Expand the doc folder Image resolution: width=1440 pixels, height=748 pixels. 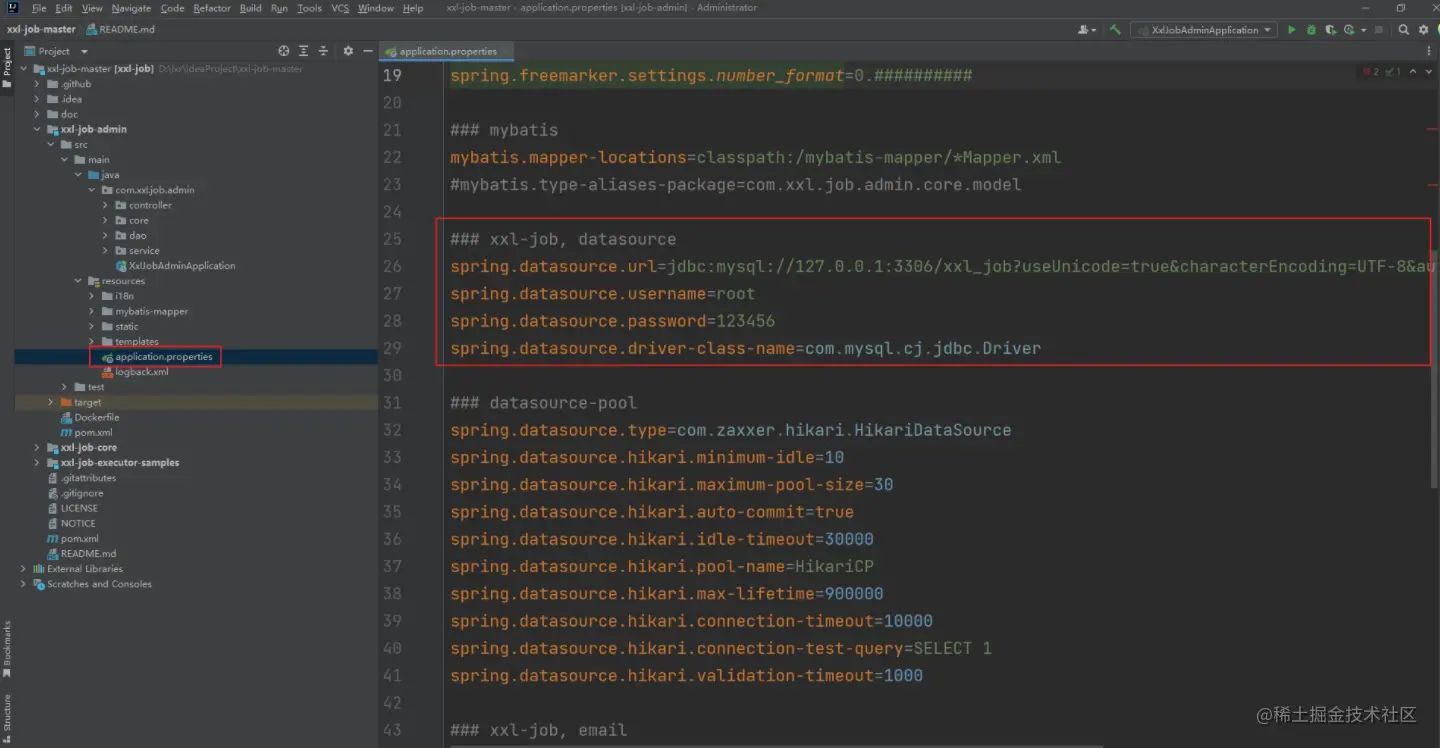click(x=37, y=114)
